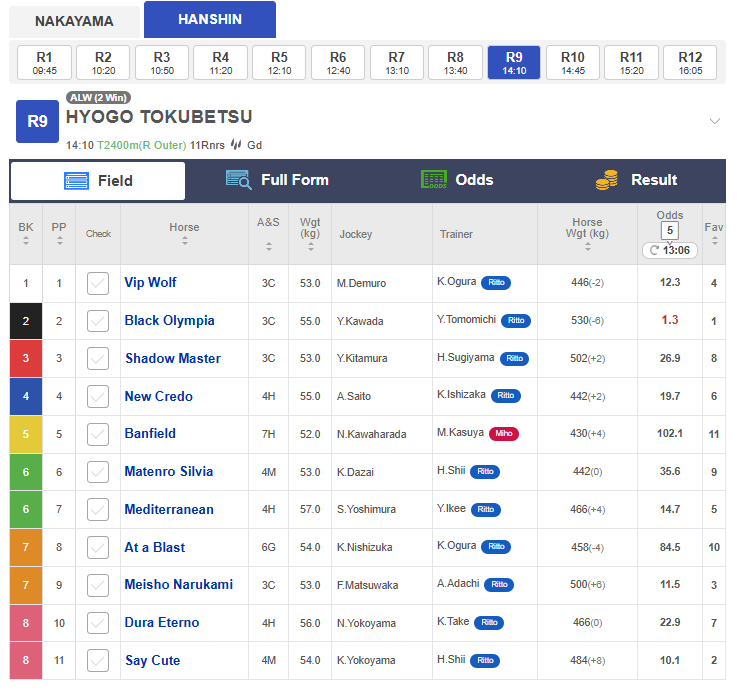Sort by BK column arrows

pyautogui.click(x=26, y=241)
